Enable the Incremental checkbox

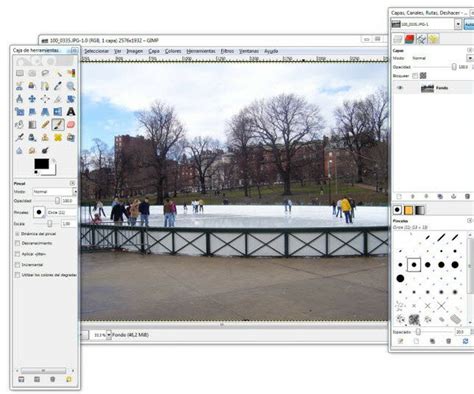(17, 265)
